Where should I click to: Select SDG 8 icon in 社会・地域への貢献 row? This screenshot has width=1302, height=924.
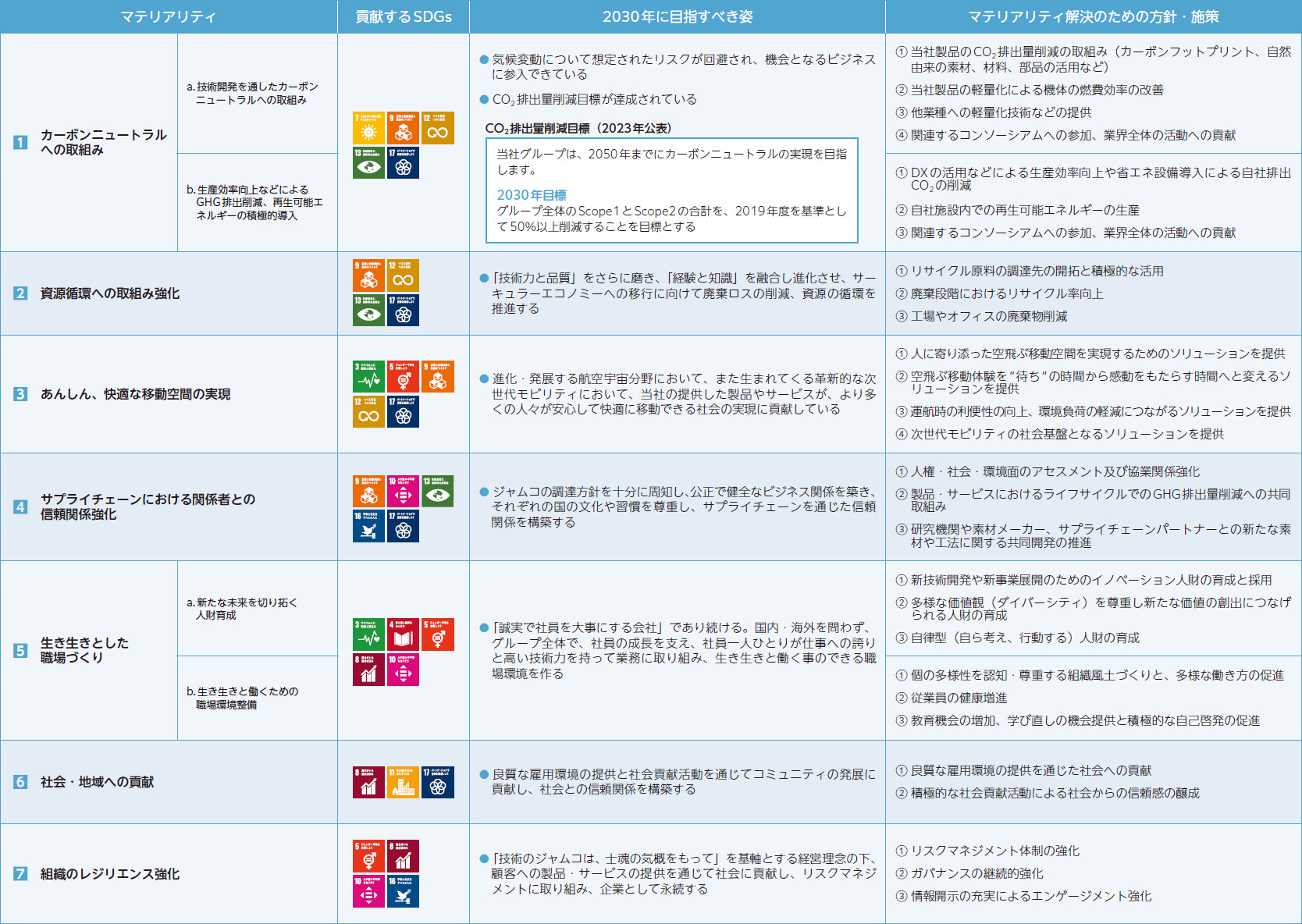tap(368, 781)
